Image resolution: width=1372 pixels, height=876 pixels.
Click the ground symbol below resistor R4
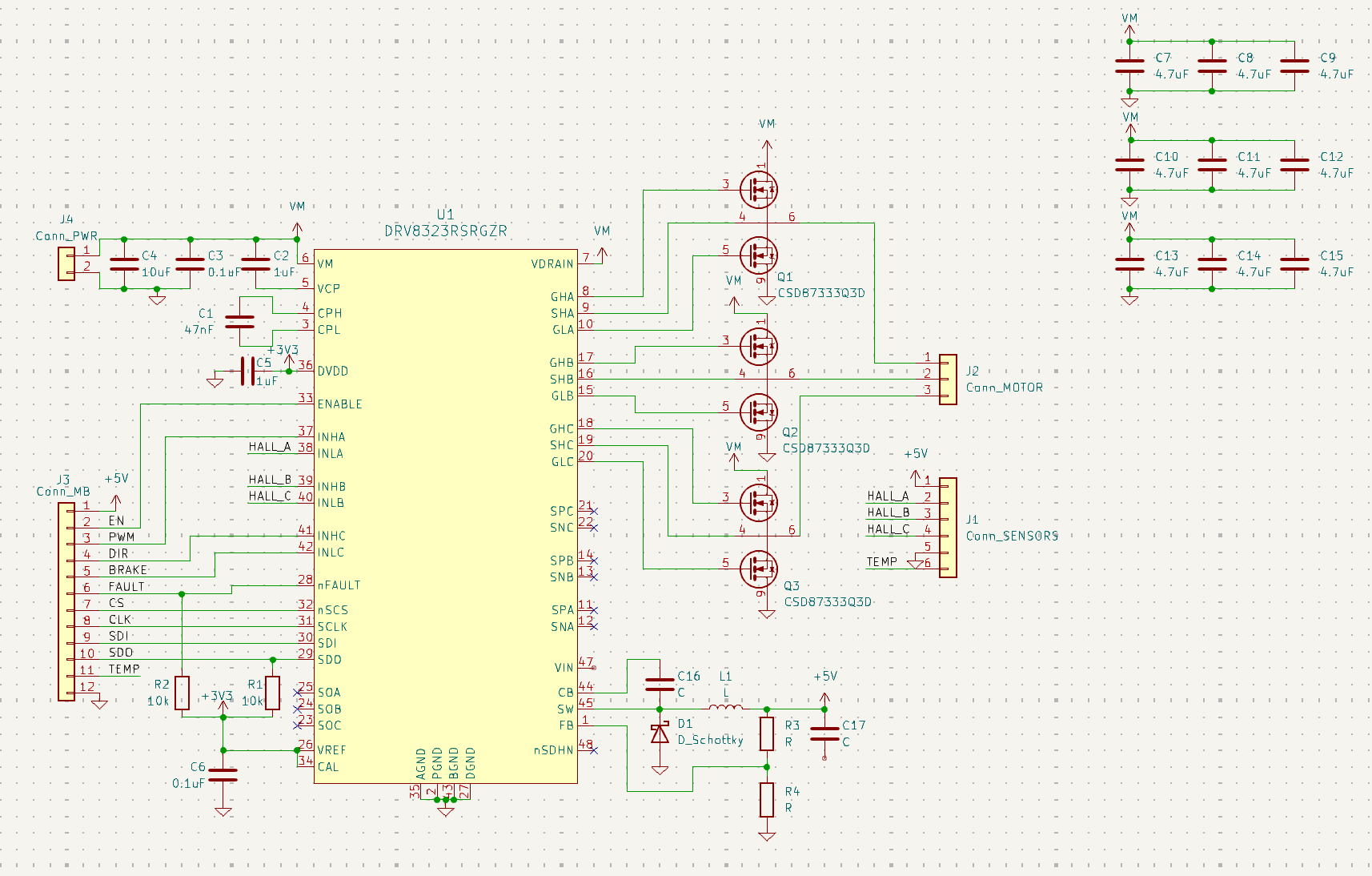point(767,836)
